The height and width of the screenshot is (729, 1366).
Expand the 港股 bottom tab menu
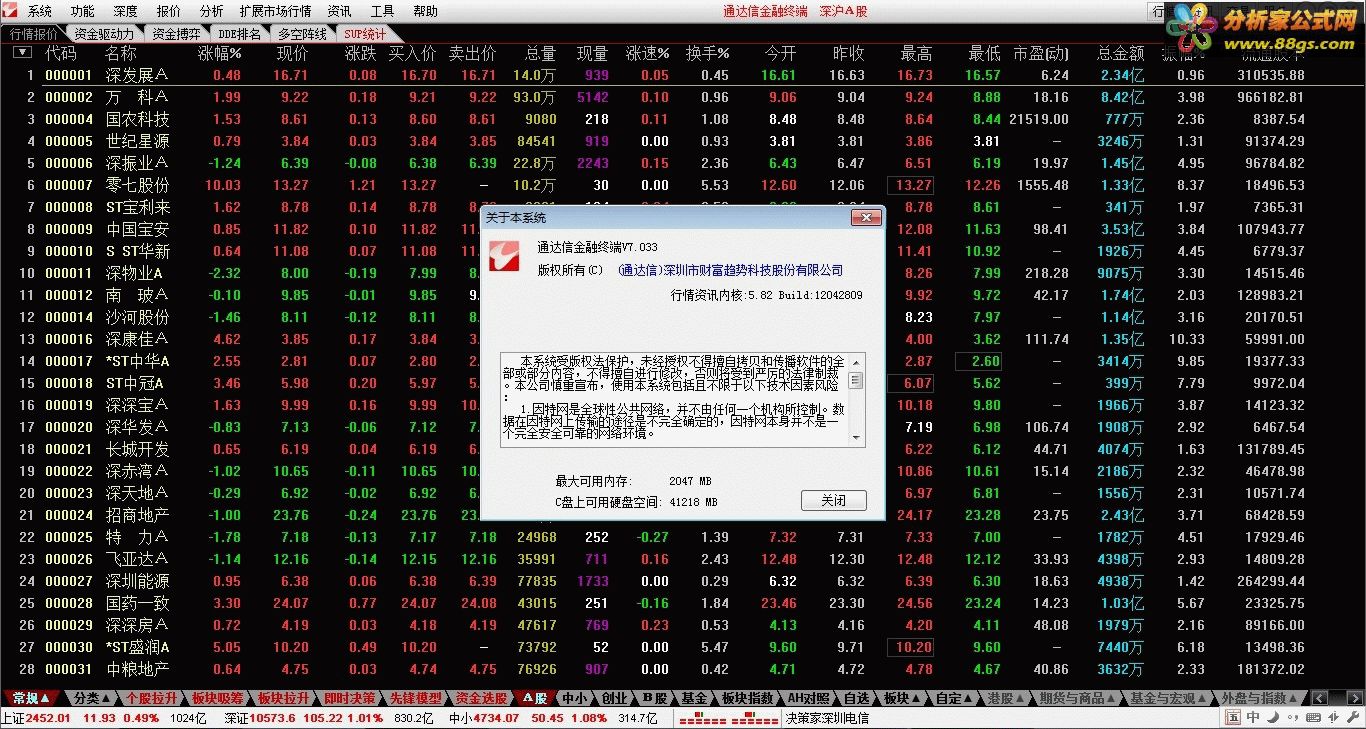click(x=1005, y=698)
